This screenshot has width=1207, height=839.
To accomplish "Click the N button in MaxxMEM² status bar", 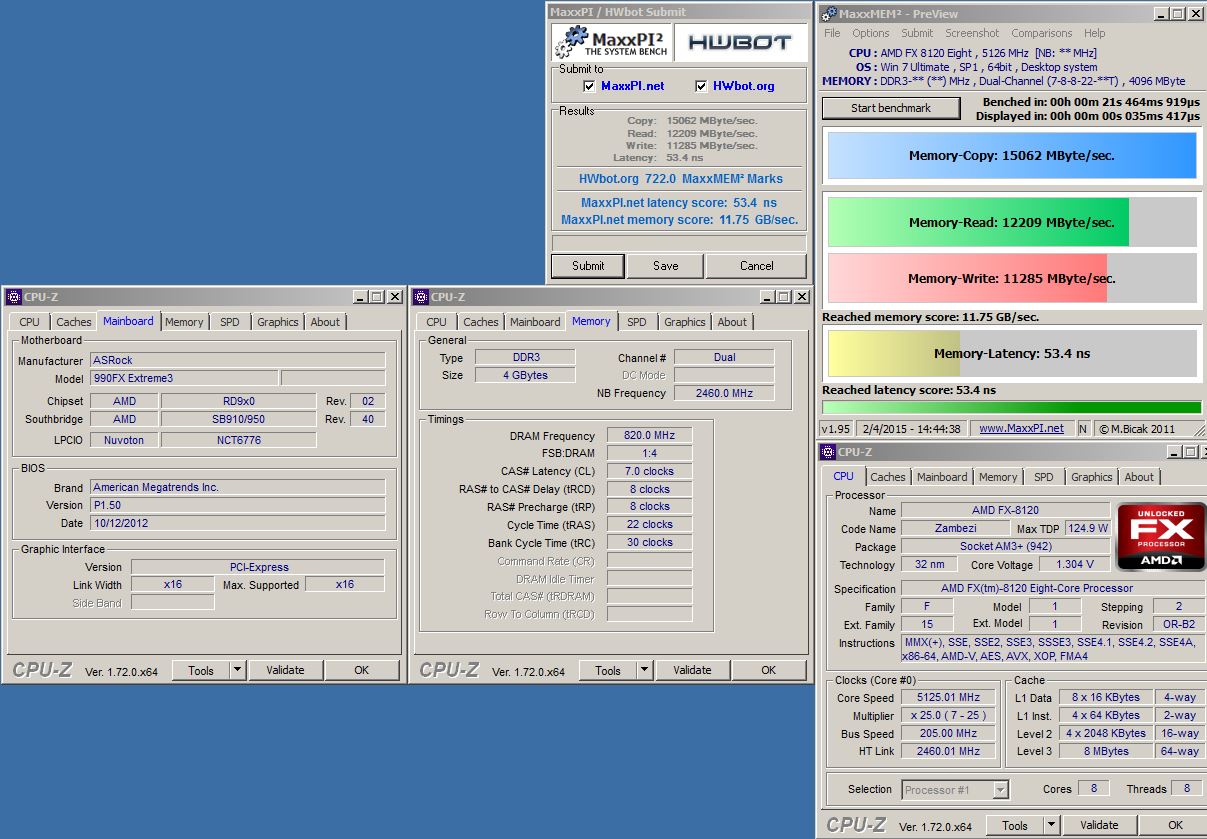I will pyautogui.click(x=1084, y=428).
